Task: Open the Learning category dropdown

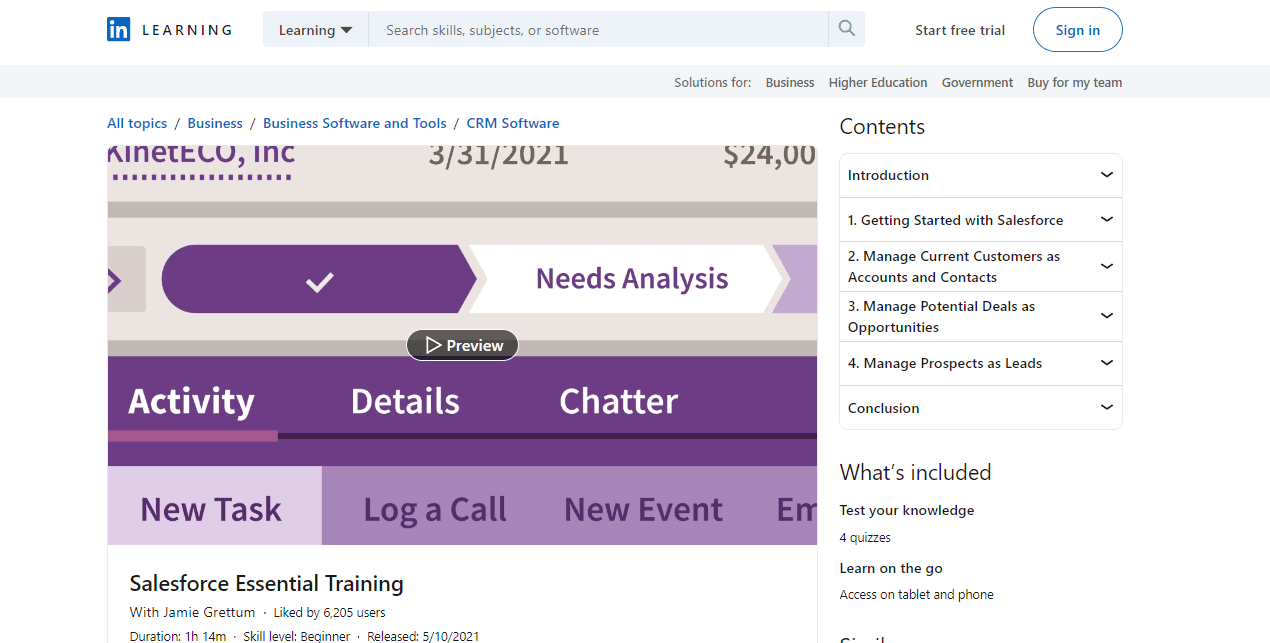Action: point(315,29)
